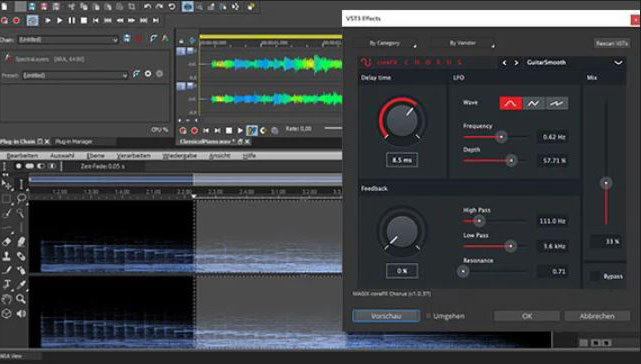The width and height of the screenshot is (641, 364).
Task: Click the red delete icon beside Chain dropdown
Action: [x=139, y=39]
